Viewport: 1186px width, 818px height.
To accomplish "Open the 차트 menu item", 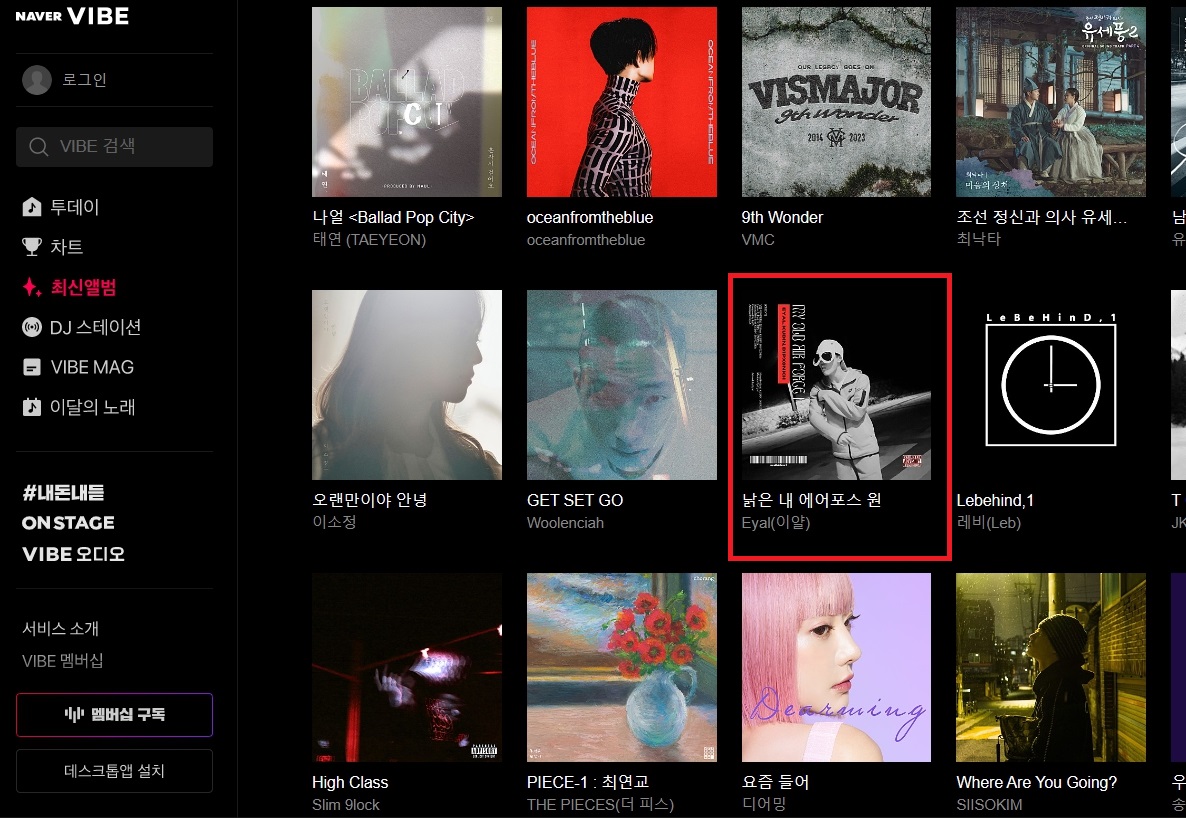I will point(67,247).
